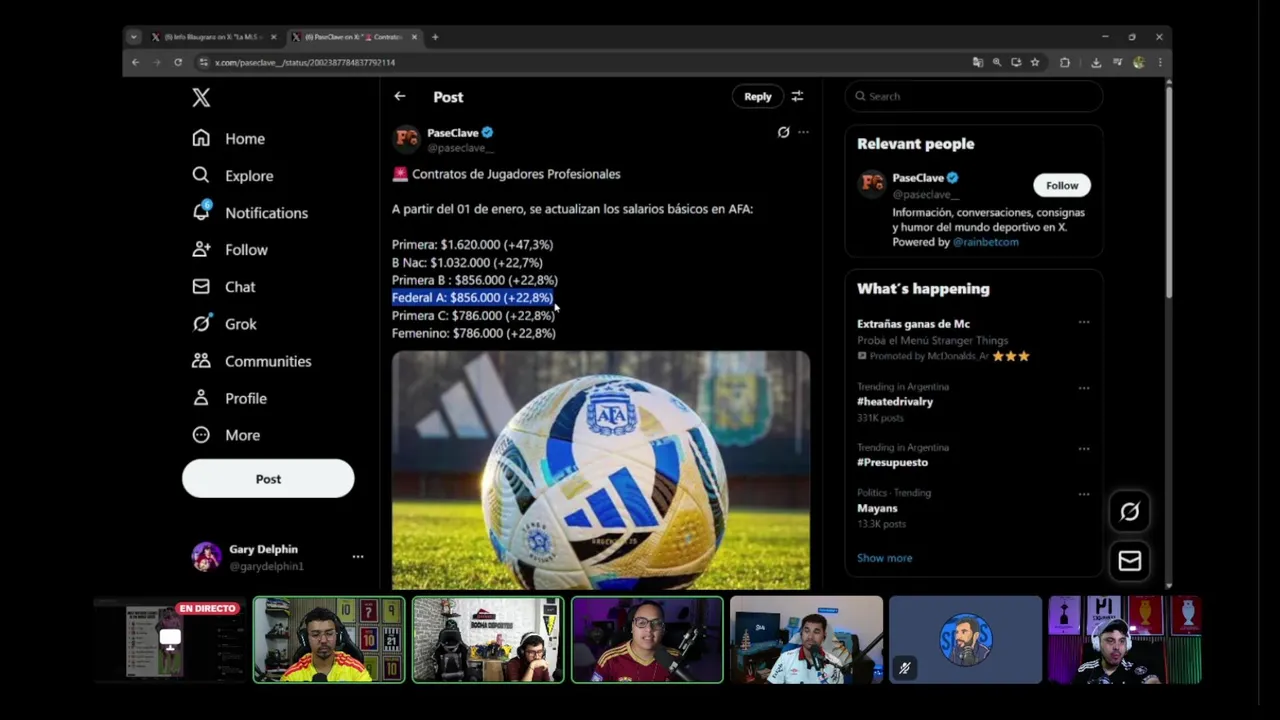1280x720 pixels.
Task: Open Notifications
Action: tap(250, 212)
